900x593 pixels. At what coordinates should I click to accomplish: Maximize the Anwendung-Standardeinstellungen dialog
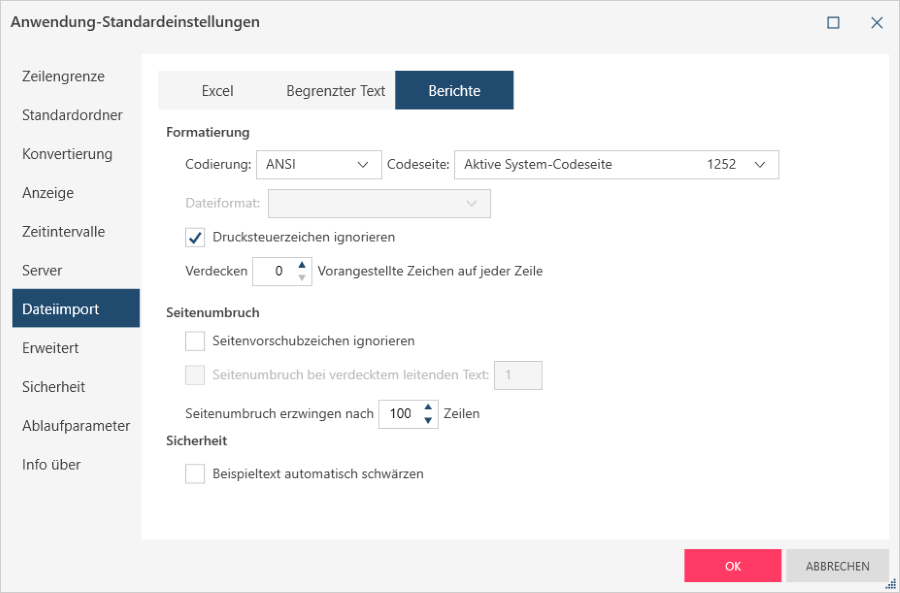833,22
